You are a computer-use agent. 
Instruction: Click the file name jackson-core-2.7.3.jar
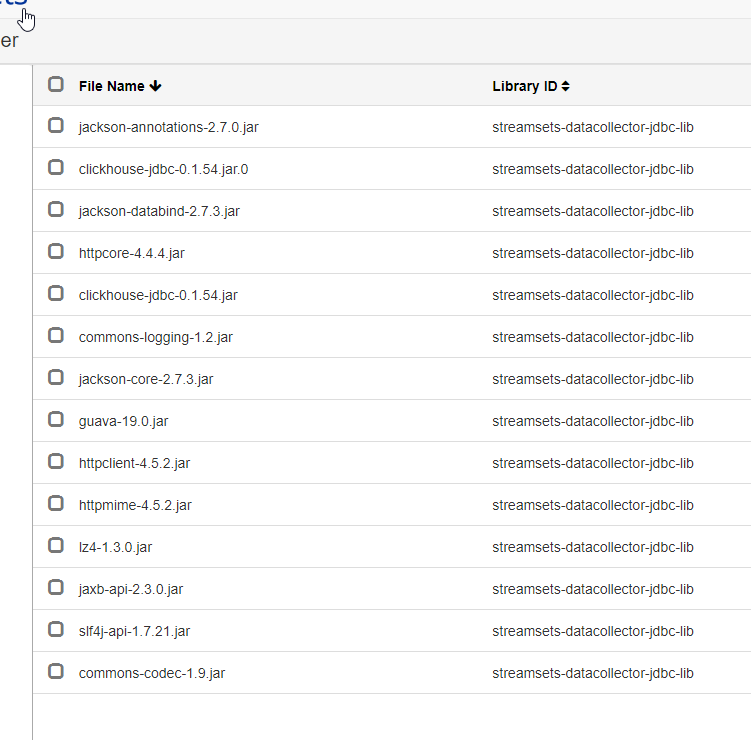(x=146, y=379)
